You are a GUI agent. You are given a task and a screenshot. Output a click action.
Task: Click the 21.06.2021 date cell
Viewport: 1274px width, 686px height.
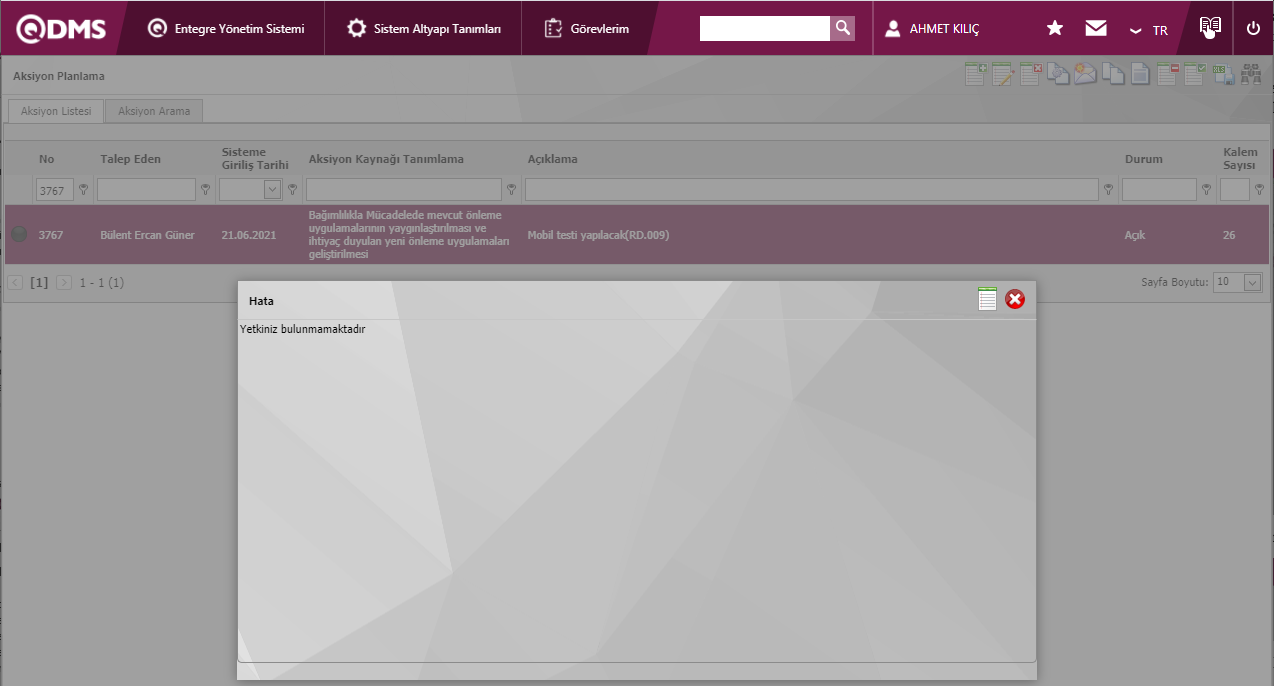point(249,235)
